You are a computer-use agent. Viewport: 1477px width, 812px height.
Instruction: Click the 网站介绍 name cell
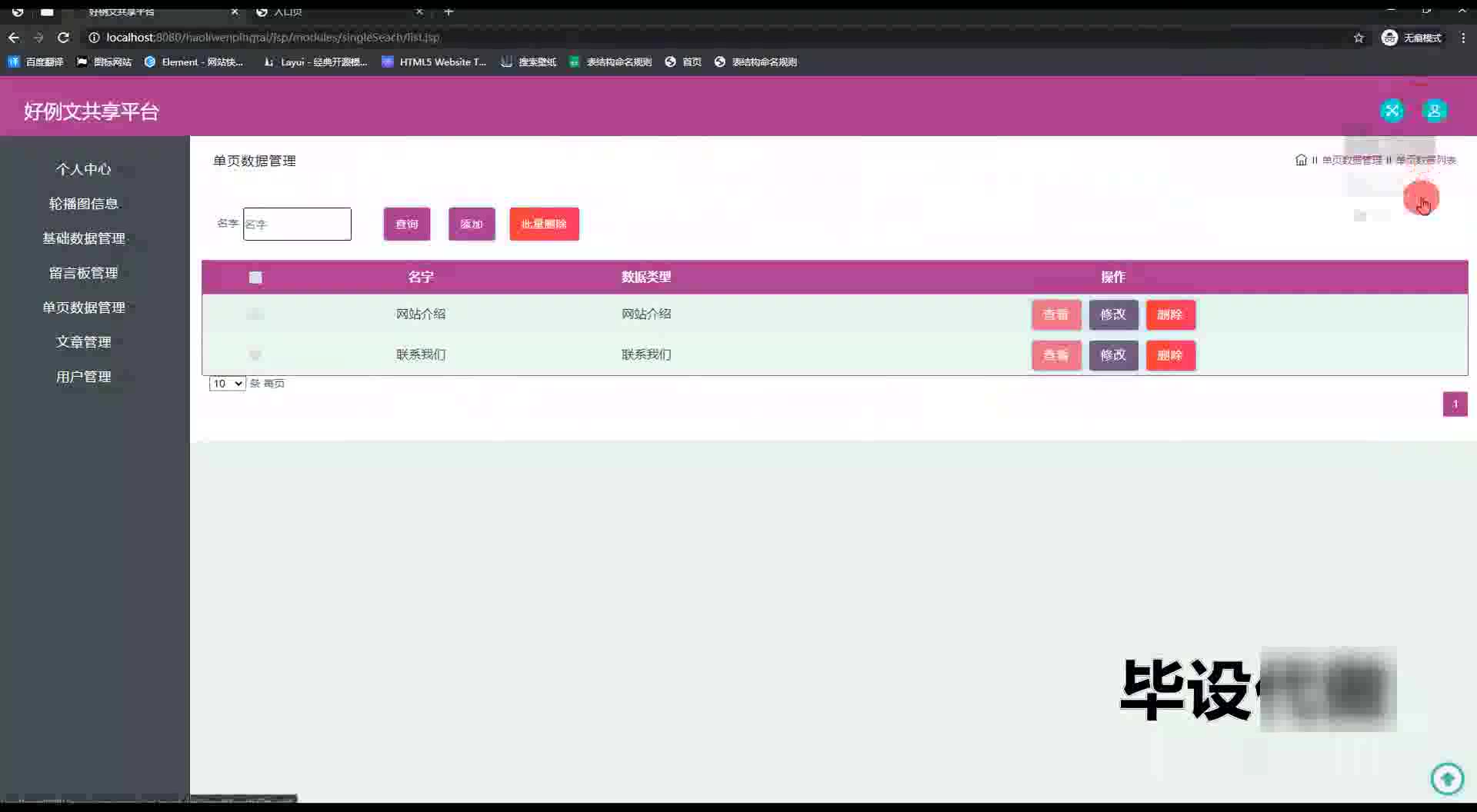[421, 314]
